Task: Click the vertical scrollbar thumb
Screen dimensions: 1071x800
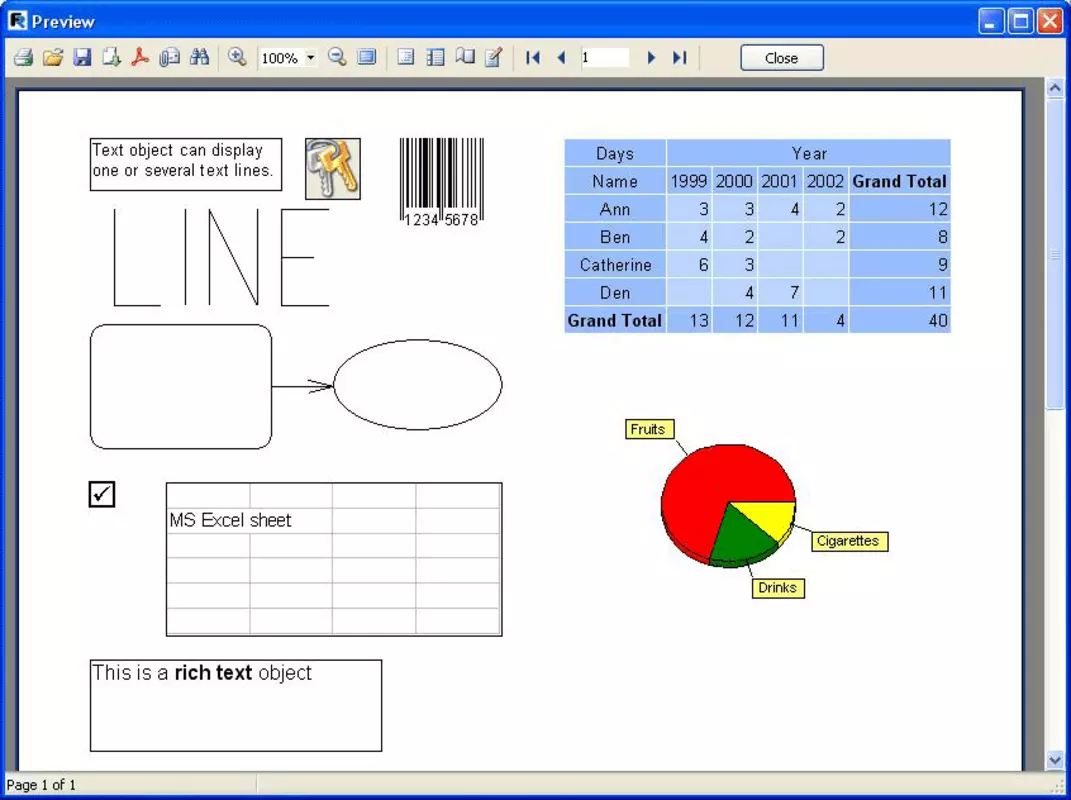Action: 1055,253
